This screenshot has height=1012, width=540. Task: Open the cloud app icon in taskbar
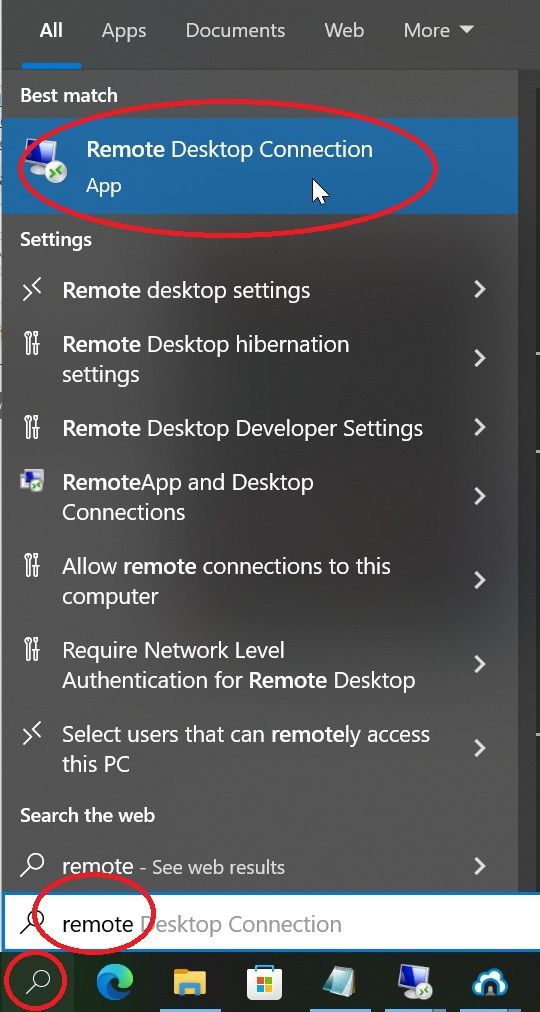click(490, 984)
